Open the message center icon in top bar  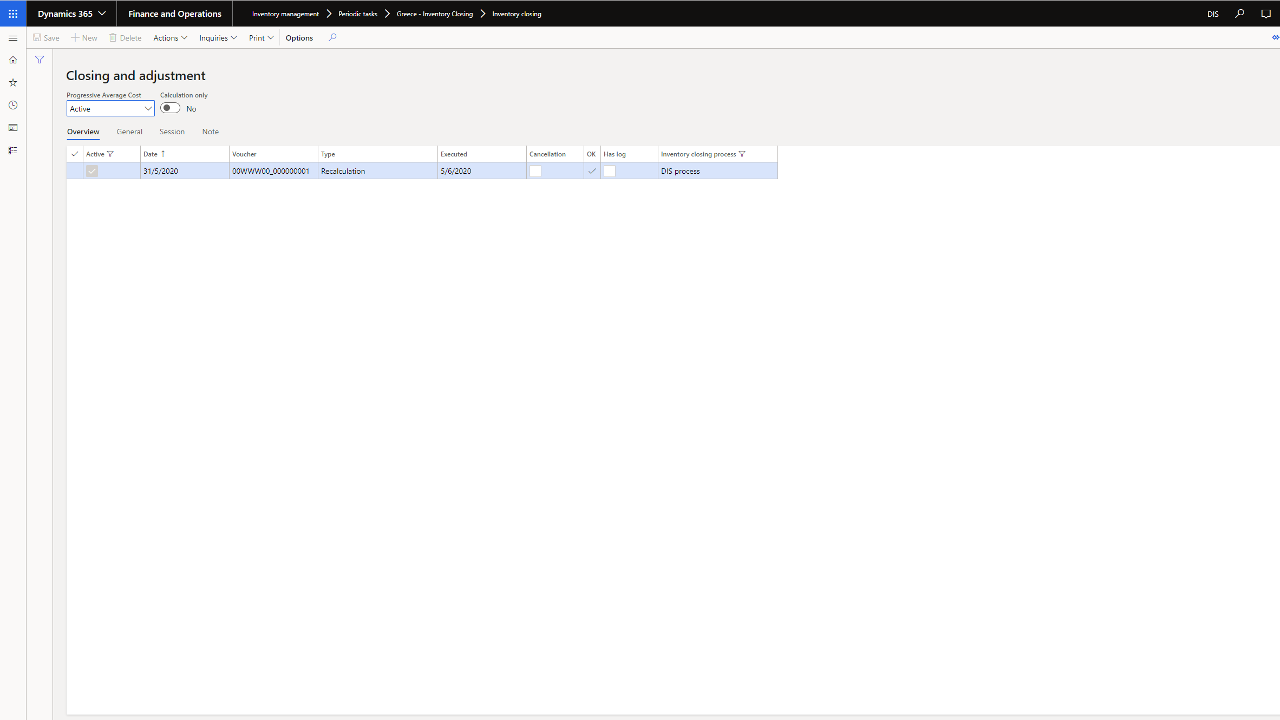(1266, 14)
